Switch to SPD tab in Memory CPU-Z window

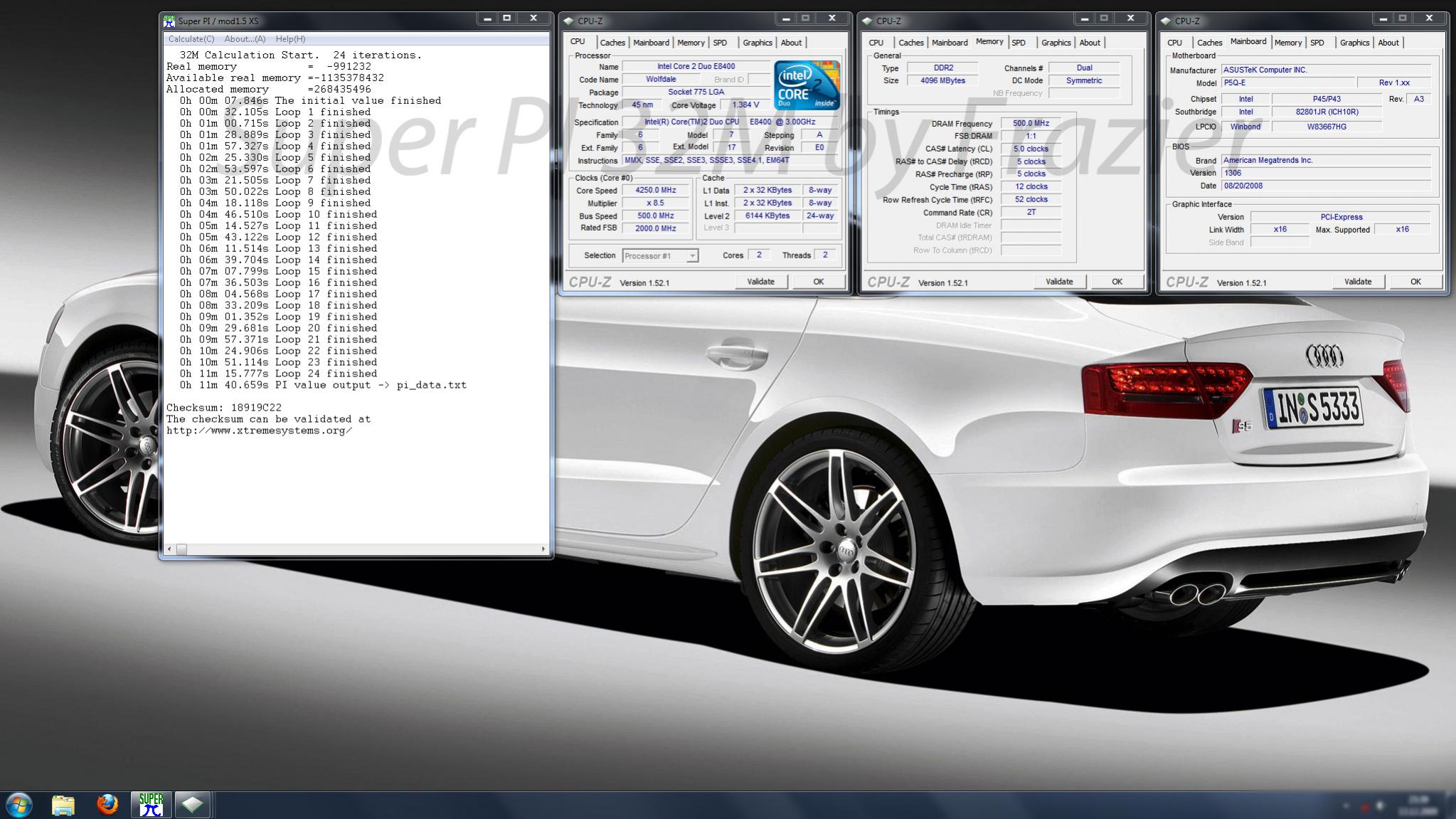click(1019, 43)
